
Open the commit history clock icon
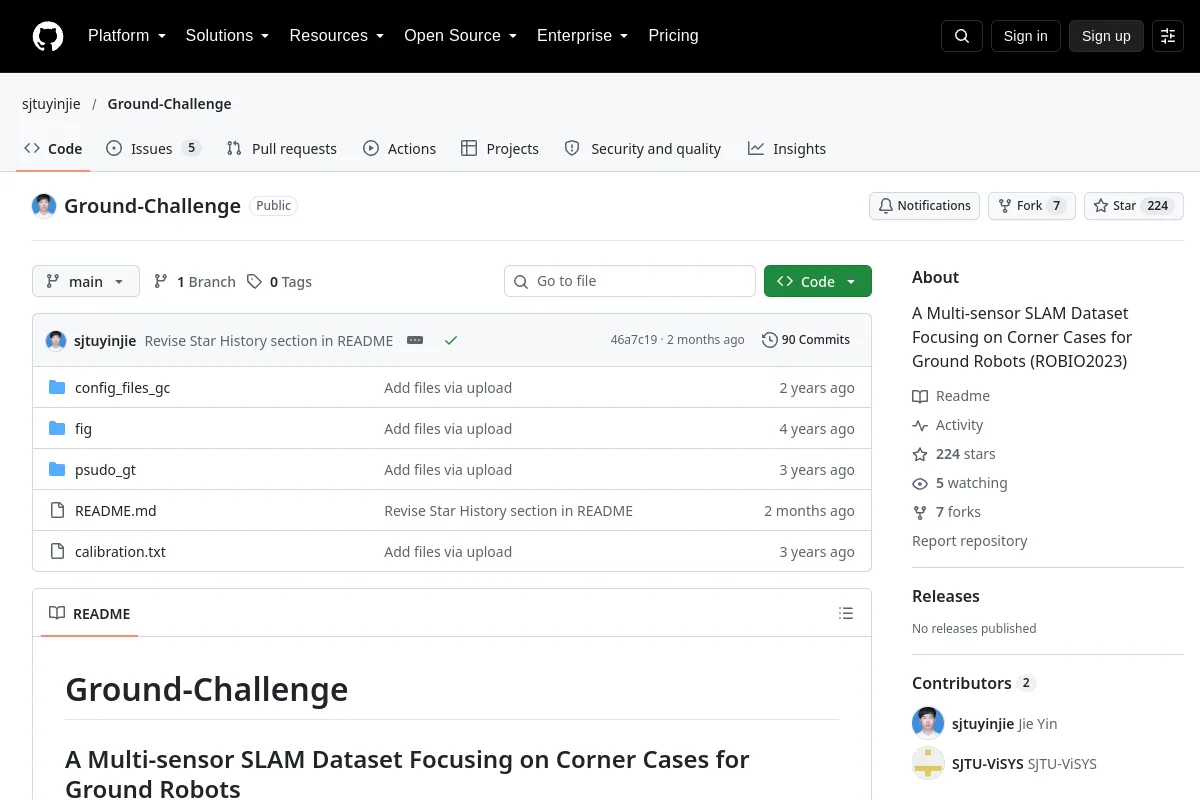pos(769,340)
